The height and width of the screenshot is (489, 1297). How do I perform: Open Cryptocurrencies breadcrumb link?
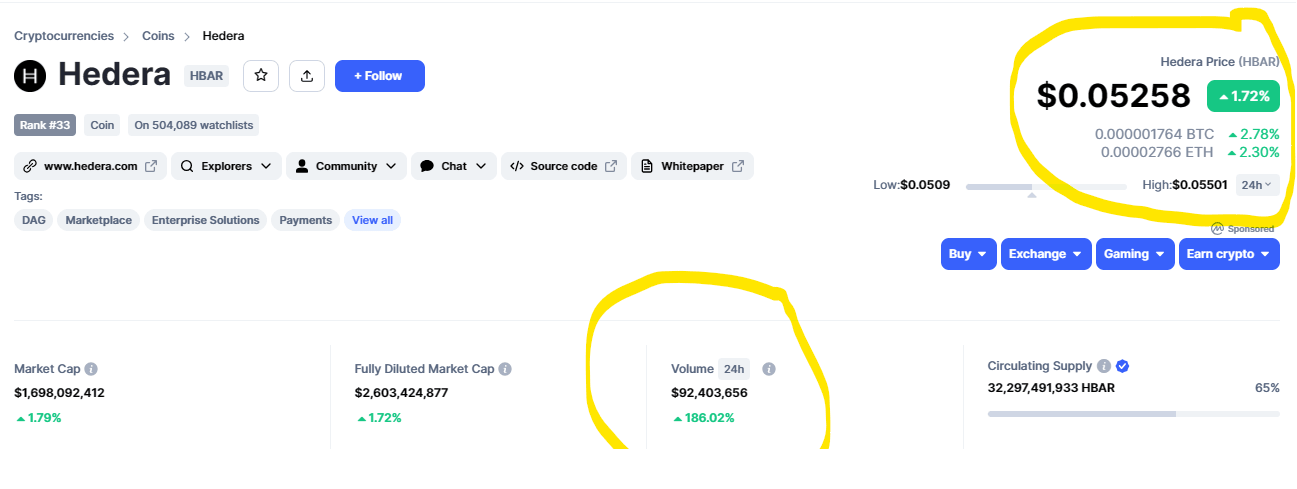pos(64,36)
